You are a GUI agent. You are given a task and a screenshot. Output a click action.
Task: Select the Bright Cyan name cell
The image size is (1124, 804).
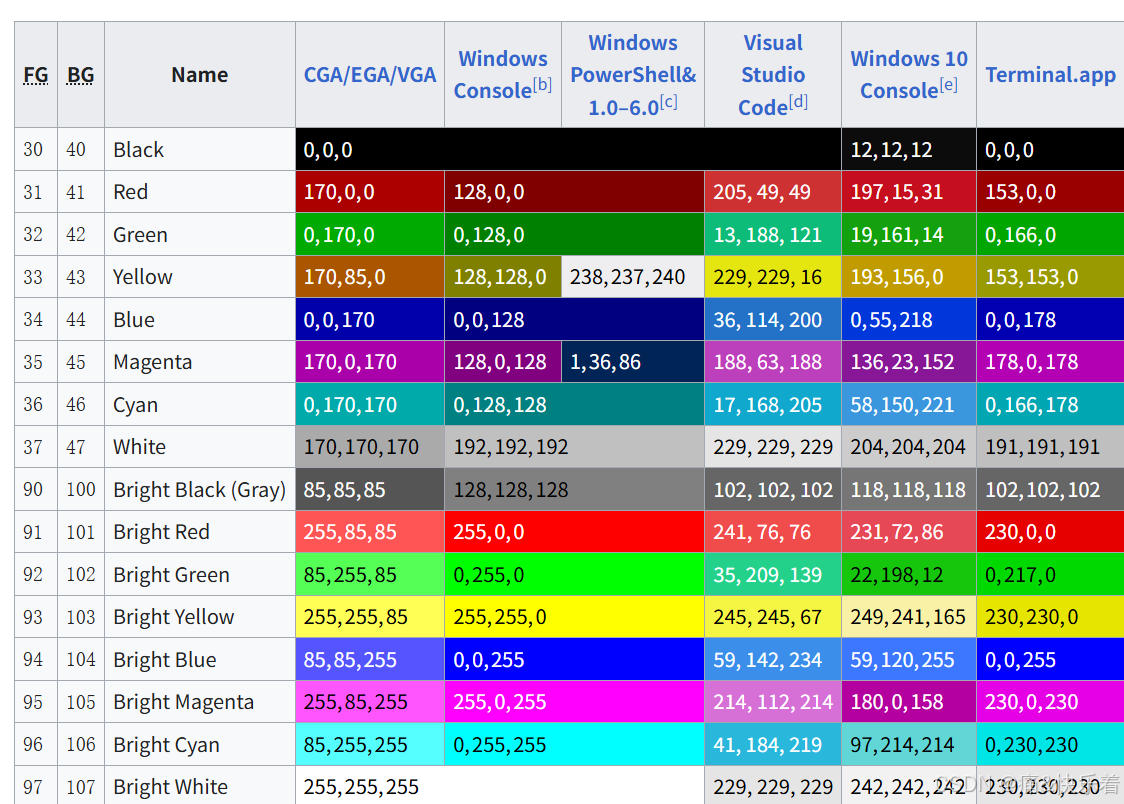tap(200, 744)
